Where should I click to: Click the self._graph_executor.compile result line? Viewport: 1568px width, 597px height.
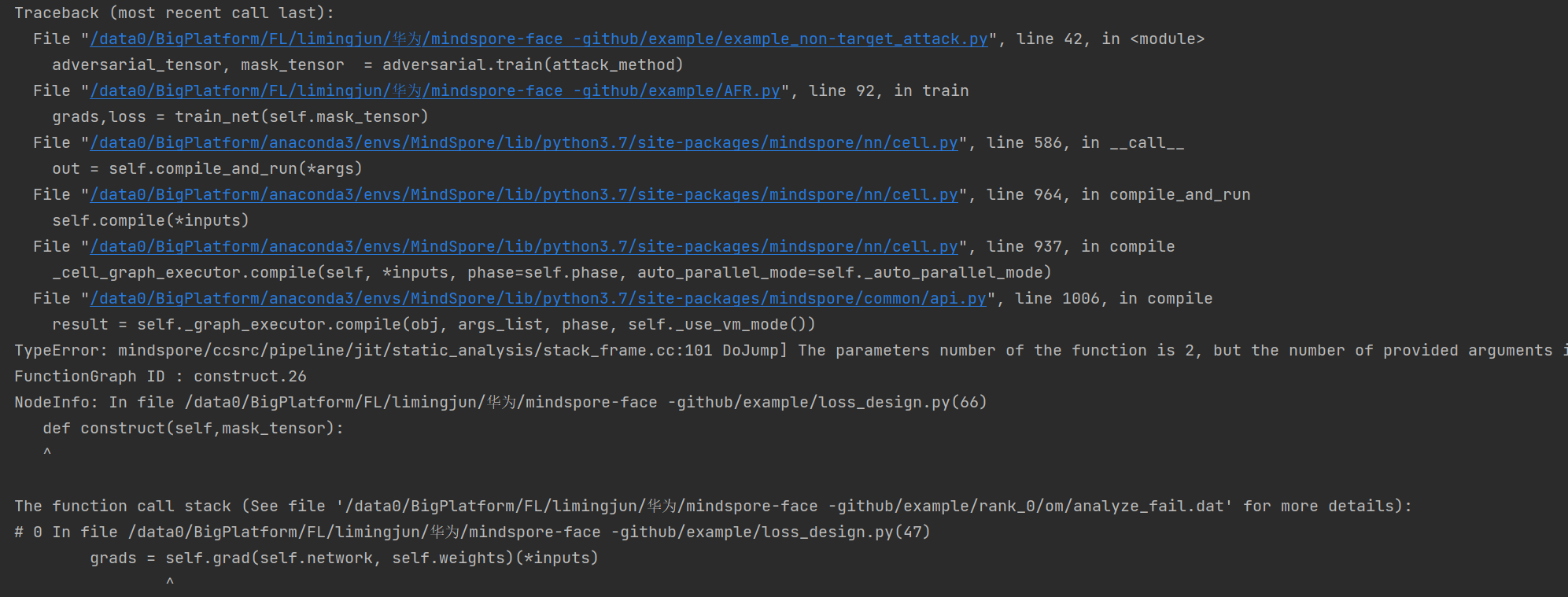point(434,325)
